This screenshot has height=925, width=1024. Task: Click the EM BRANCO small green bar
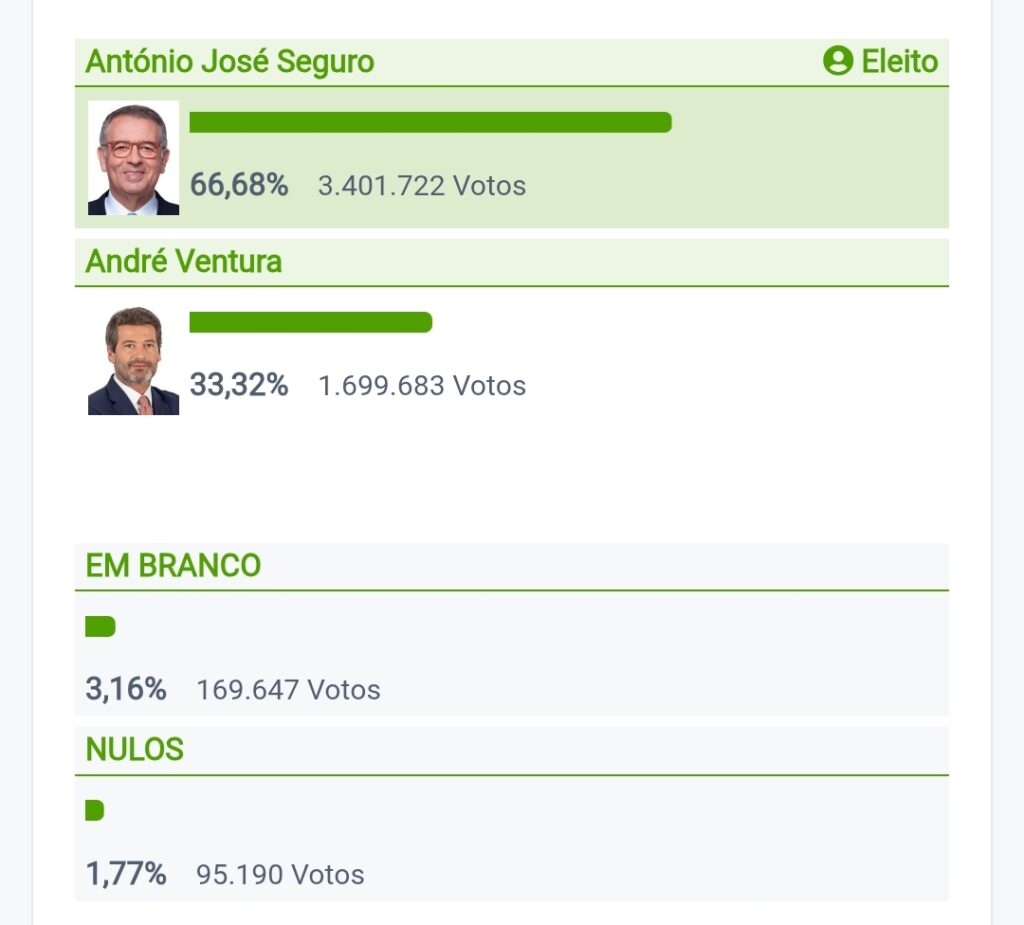click(100, 627)
